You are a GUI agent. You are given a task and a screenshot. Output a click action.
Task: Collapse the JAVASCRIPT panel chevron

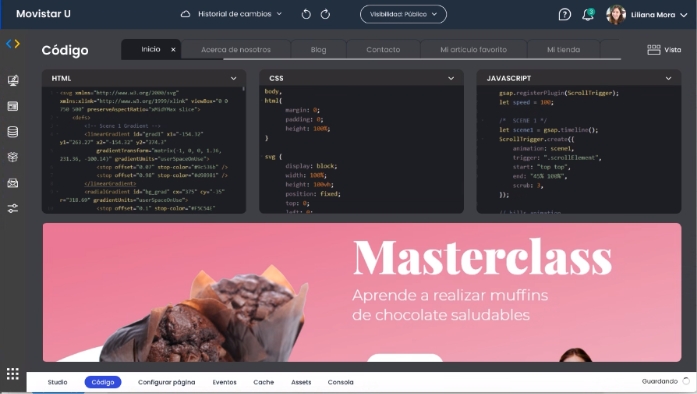coord(668,78)
